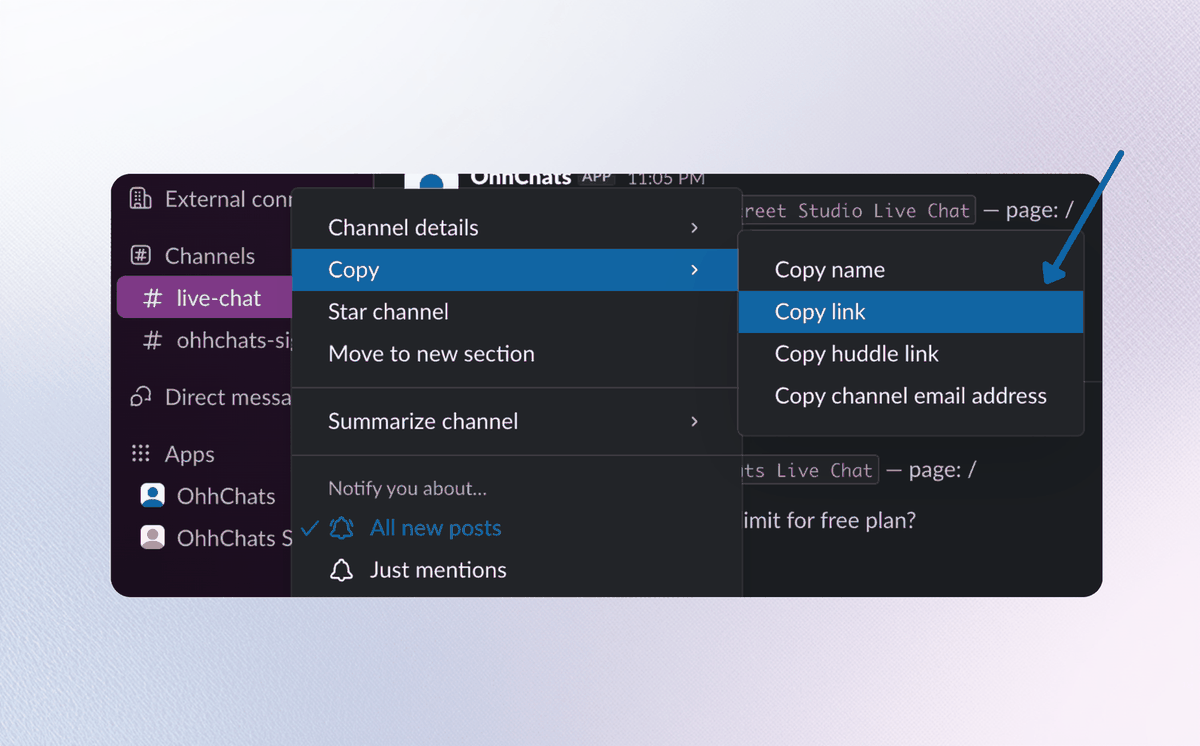Expand Summarize channel submenu chevron
The image size is (1200, 746).
pyautogui.click(x=694, y=421)
